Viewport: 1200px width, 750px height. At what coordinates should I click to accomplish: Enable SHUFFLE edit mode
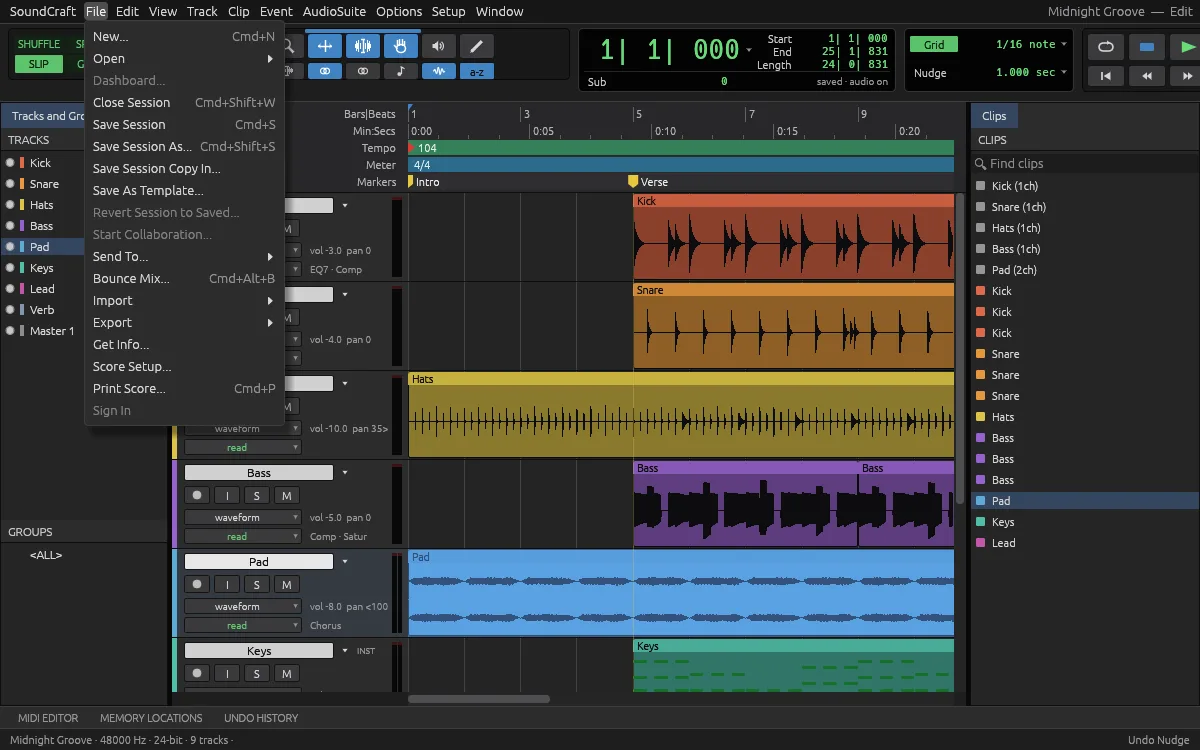[x=39, y=44]
